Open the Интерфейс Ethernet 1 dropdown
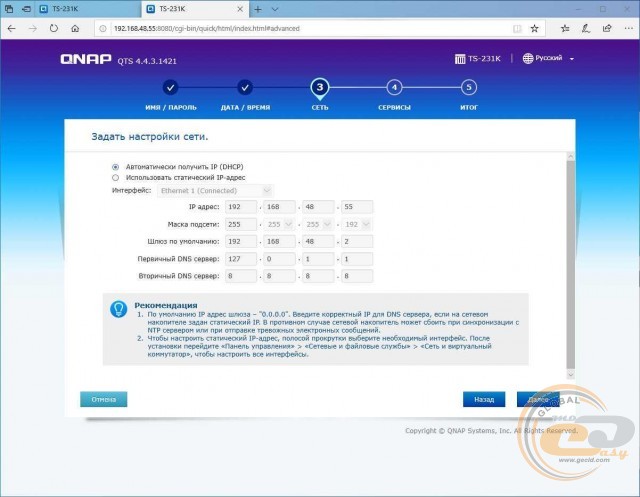This screenshot has width=640, height=497. 215,191
